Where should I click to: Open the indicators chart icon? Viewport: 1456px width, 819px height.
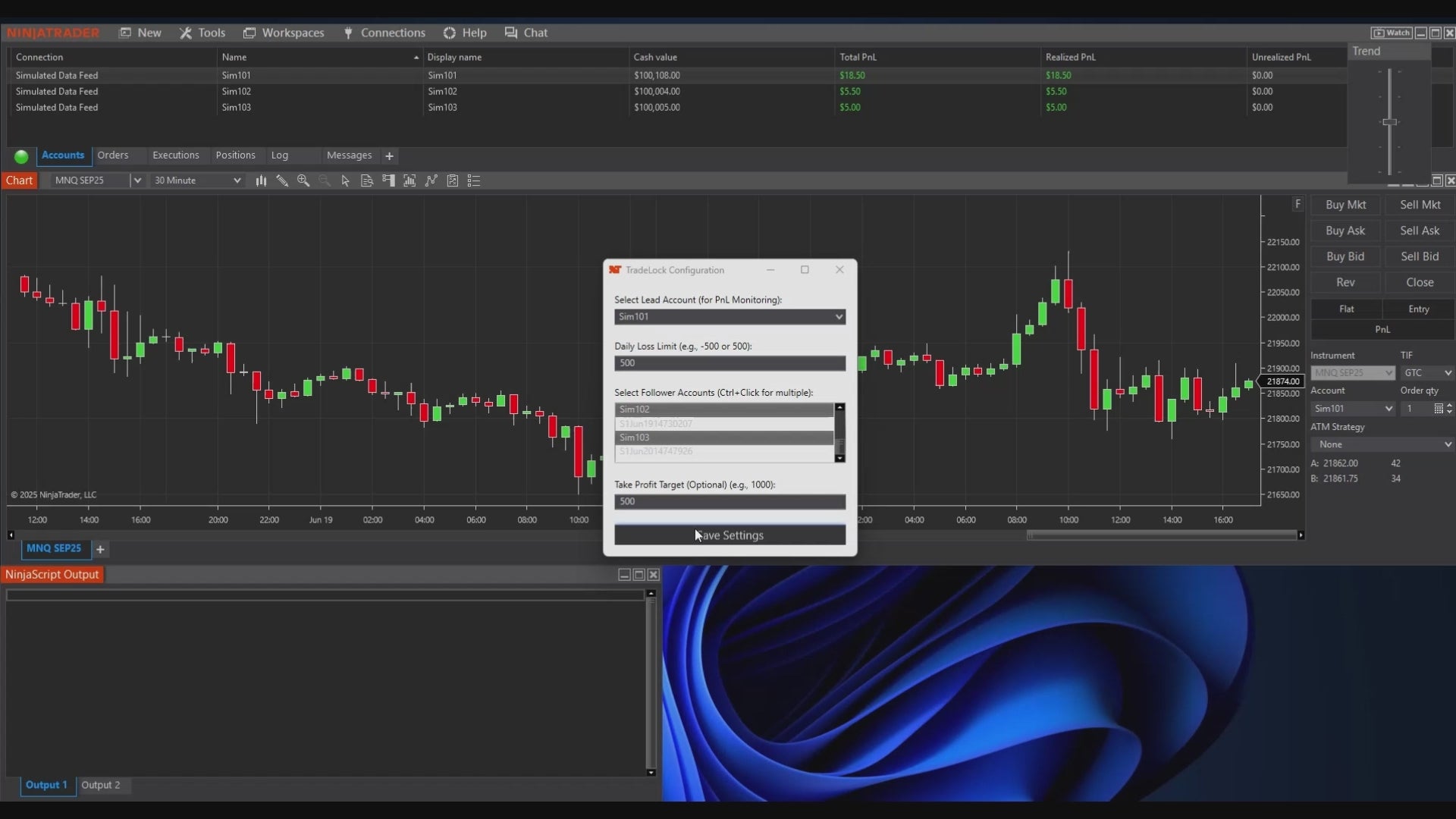click(409, 180)
